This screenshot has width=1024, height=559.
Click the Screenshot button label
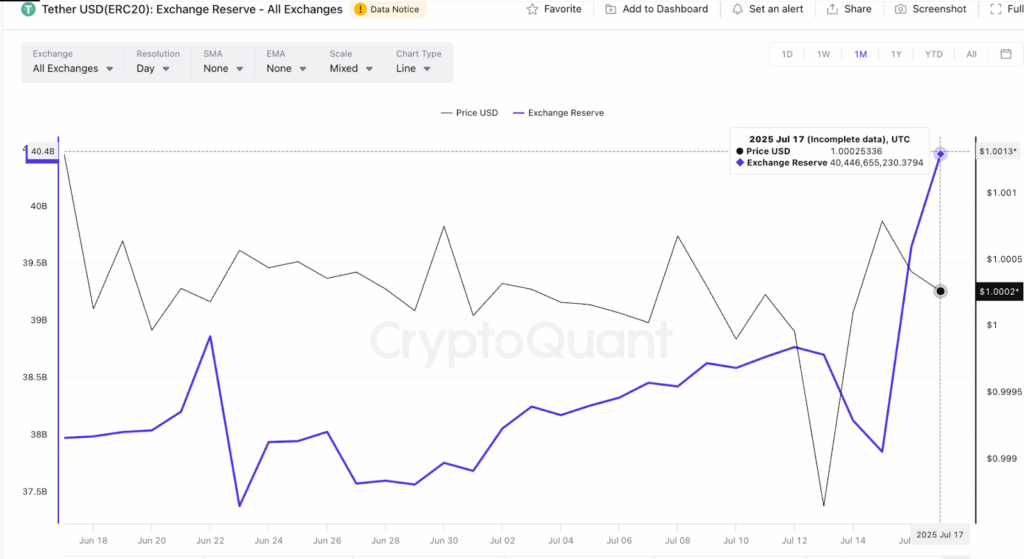[x=939, y=9]
